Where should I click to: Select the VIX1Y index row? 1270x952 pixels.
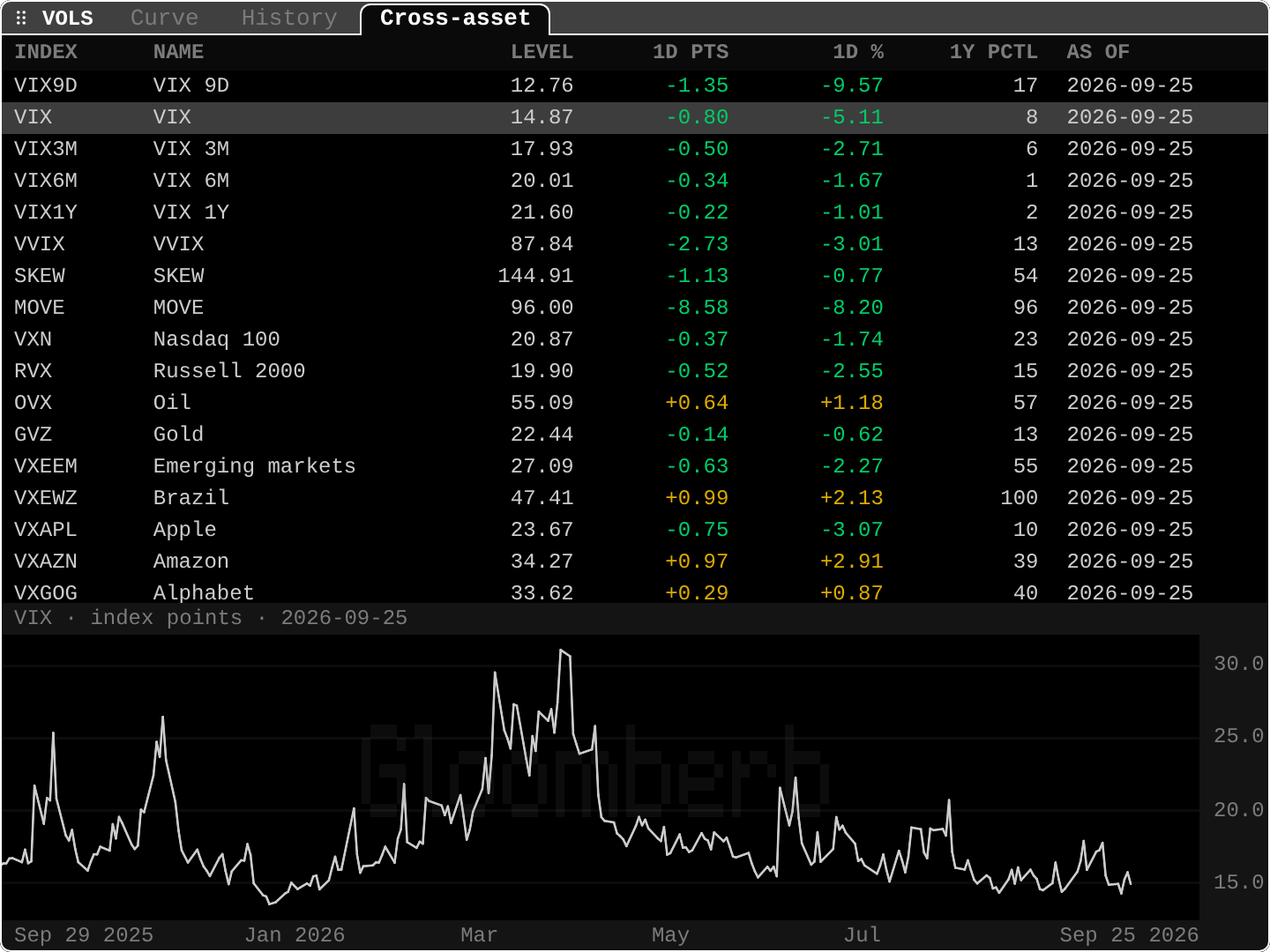tap(635, 212)
